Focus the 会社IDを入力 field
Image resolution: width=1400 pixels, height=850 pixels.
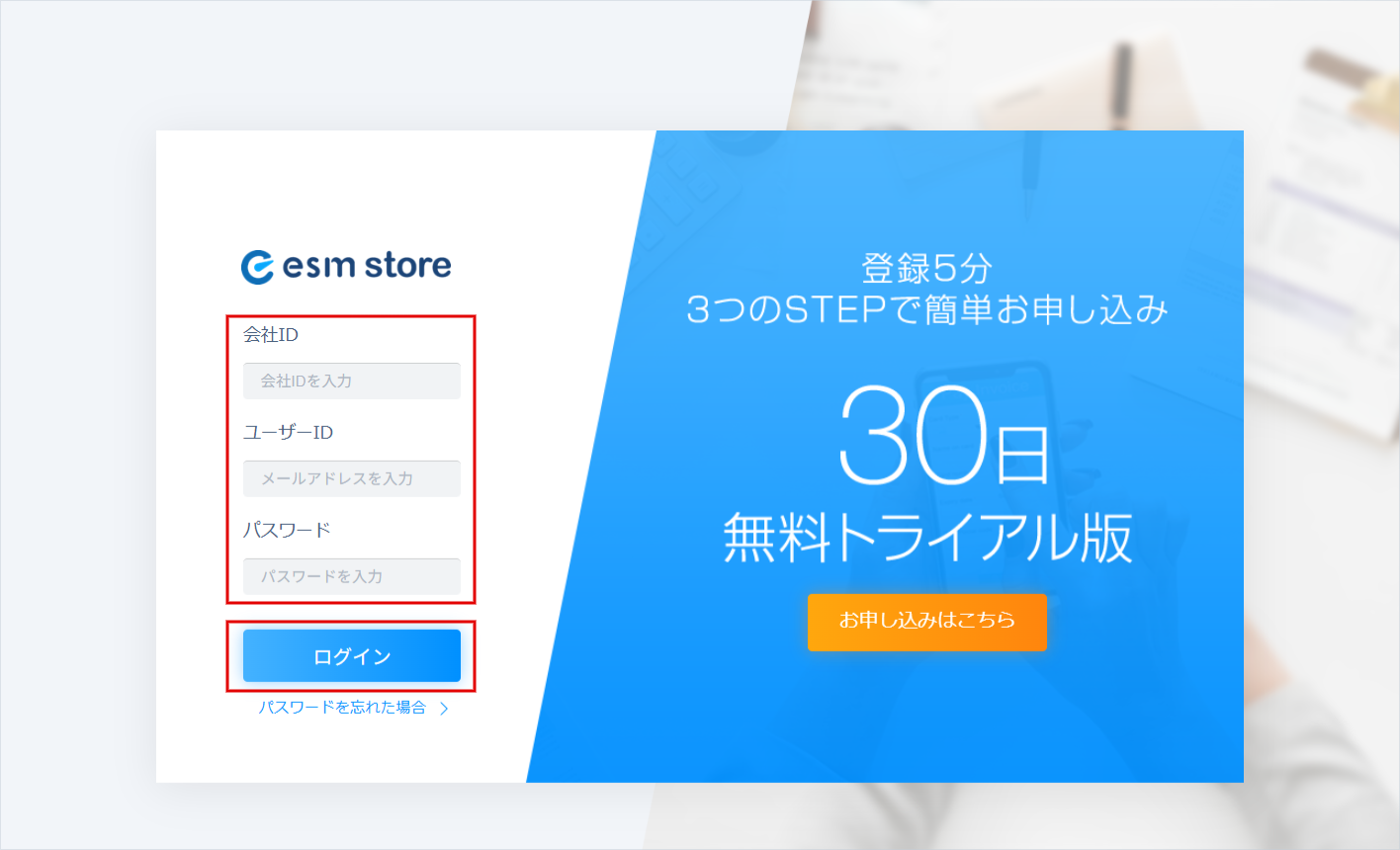[x=352, y=381]
